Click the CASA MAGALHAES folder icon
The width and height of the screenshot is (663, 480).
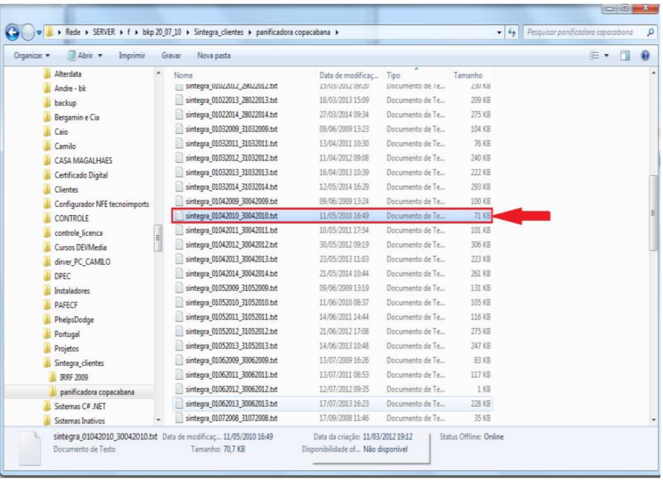pos(46,160)
